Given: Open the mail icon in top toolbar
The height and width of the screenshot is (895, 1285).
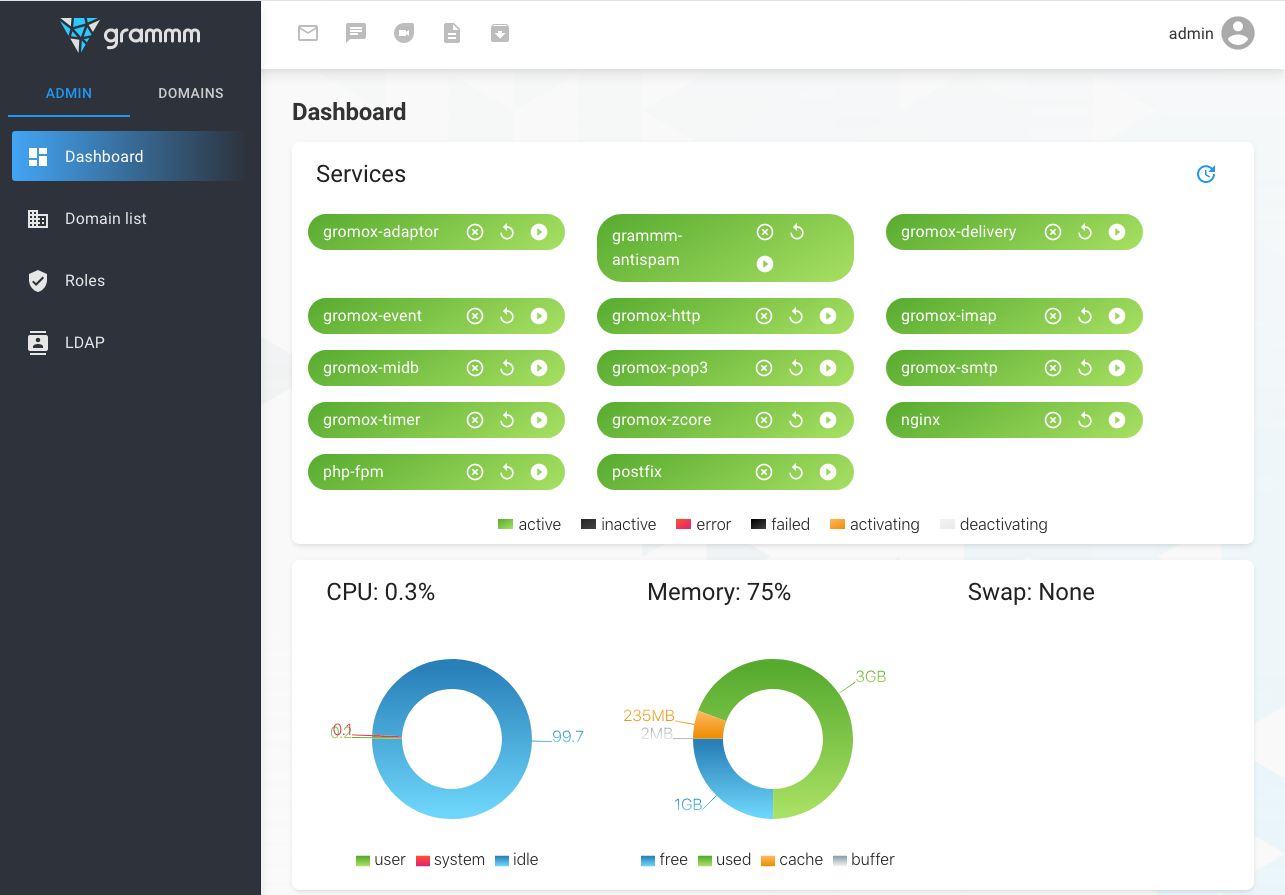Looking at the screenshot, I should pos(308,33).
